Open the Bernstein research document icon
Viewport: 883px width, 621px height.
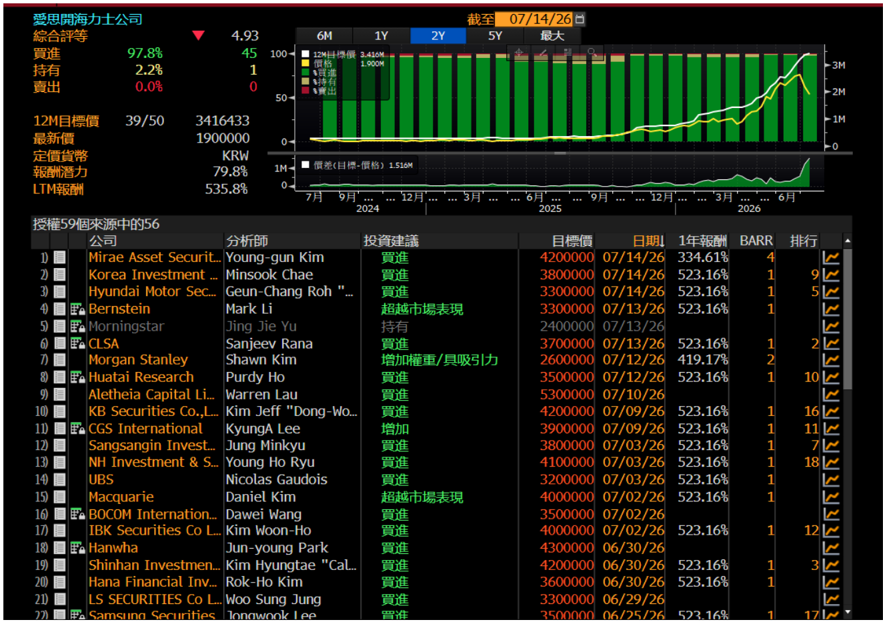point(77,309)
